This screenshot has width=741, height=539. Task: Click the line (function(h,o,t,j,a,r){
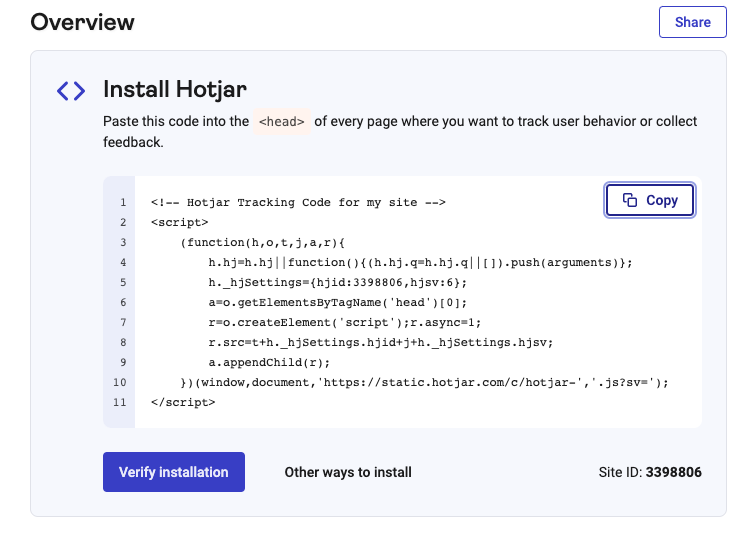point(263,243)
